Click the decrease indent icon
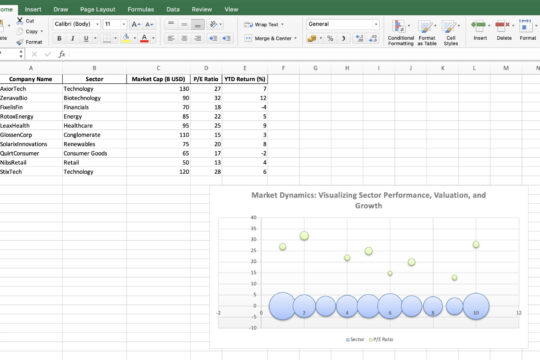540x360 pixels. [x=213, y=38]
